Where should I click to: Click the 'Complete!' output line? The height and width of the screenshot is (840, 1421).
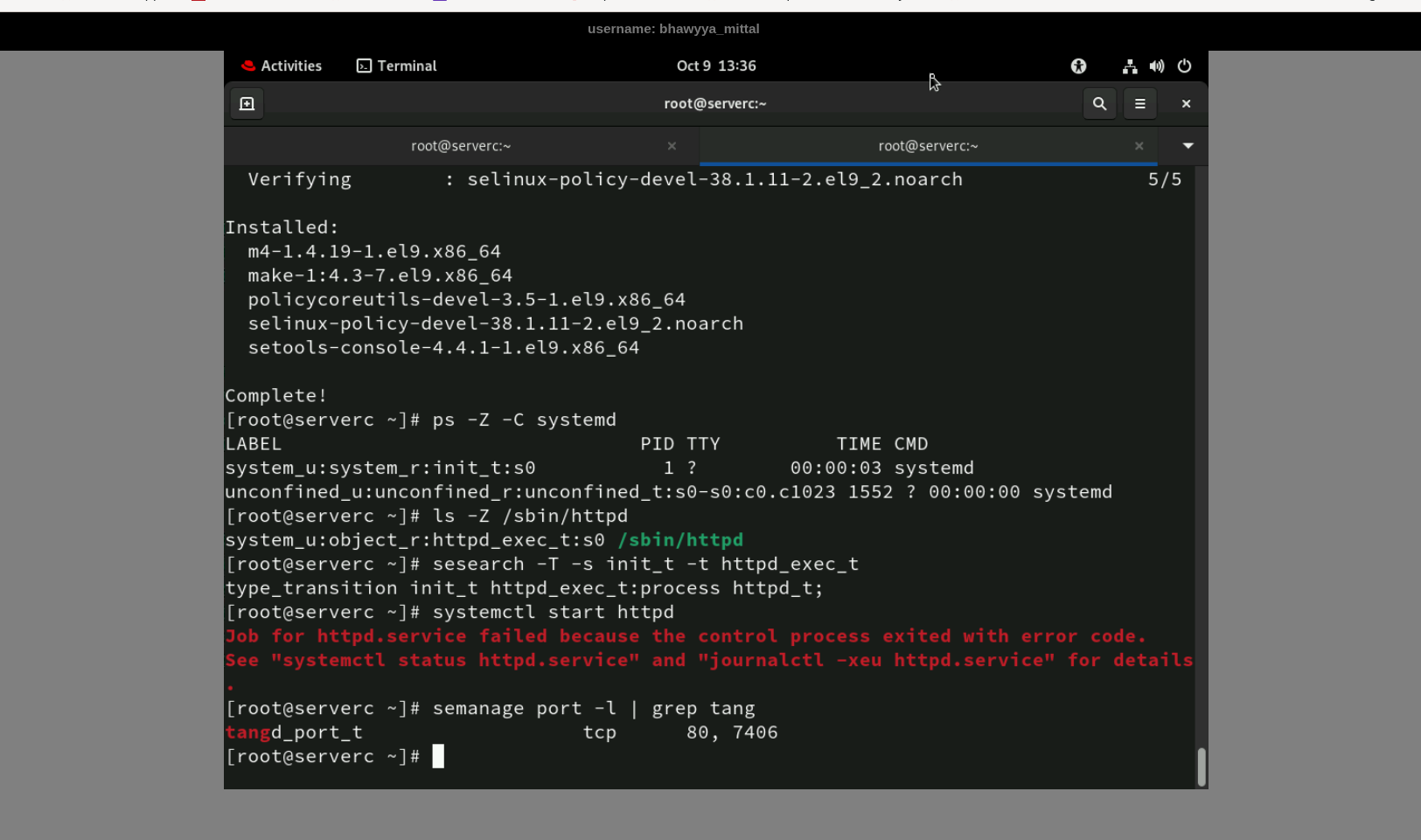[276, 396]
